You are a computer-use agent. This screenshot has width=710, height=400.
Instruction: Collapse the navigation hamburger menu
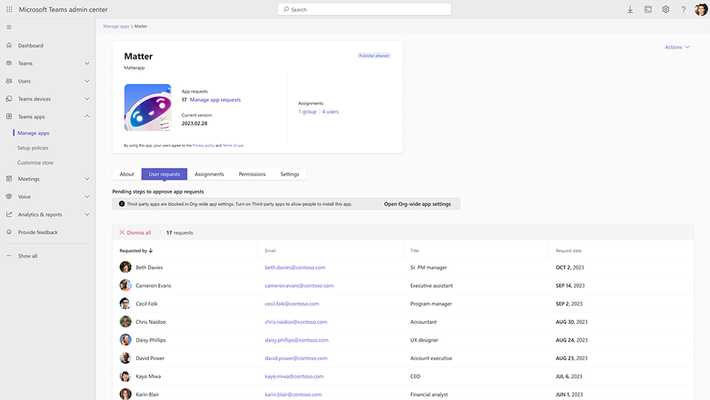(9, 27)
